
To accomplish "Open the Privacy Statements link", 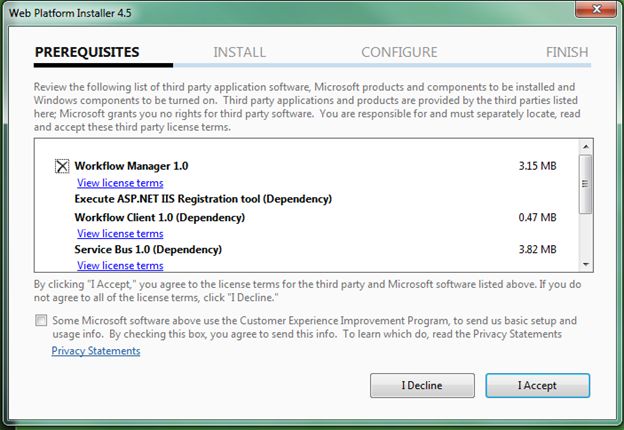I will (96, 351).
